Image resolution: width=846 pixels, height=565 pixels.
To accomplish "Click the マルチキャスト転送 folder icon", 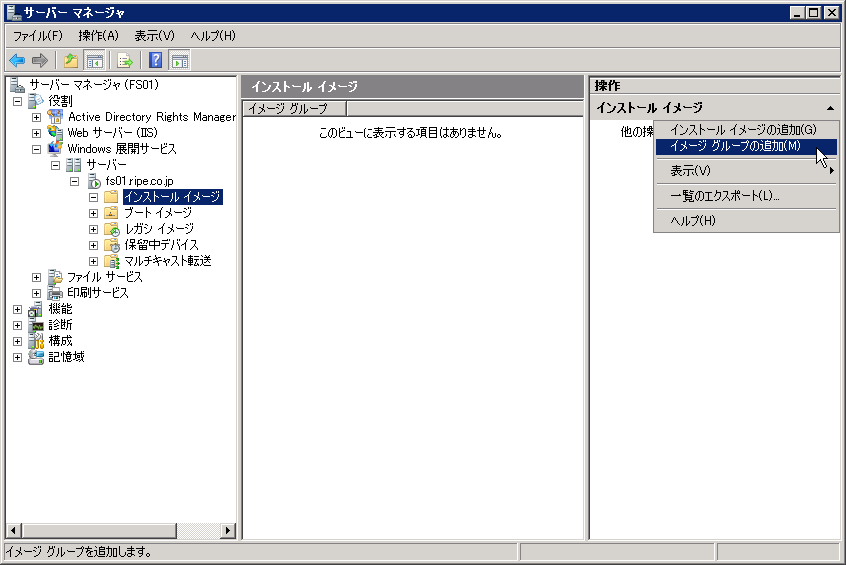I will tap(112, 261).
